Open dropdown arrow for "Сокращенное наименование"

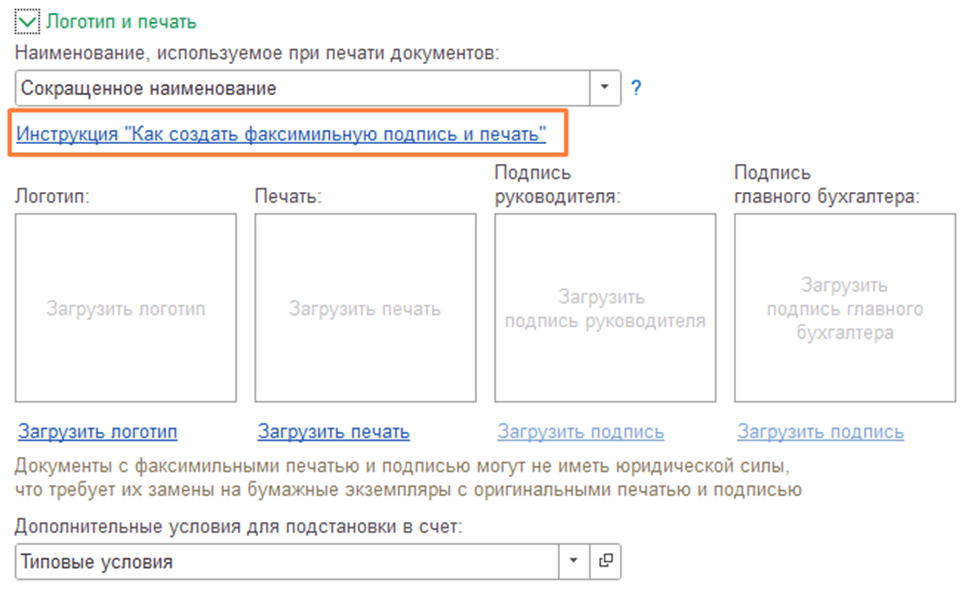604,88
